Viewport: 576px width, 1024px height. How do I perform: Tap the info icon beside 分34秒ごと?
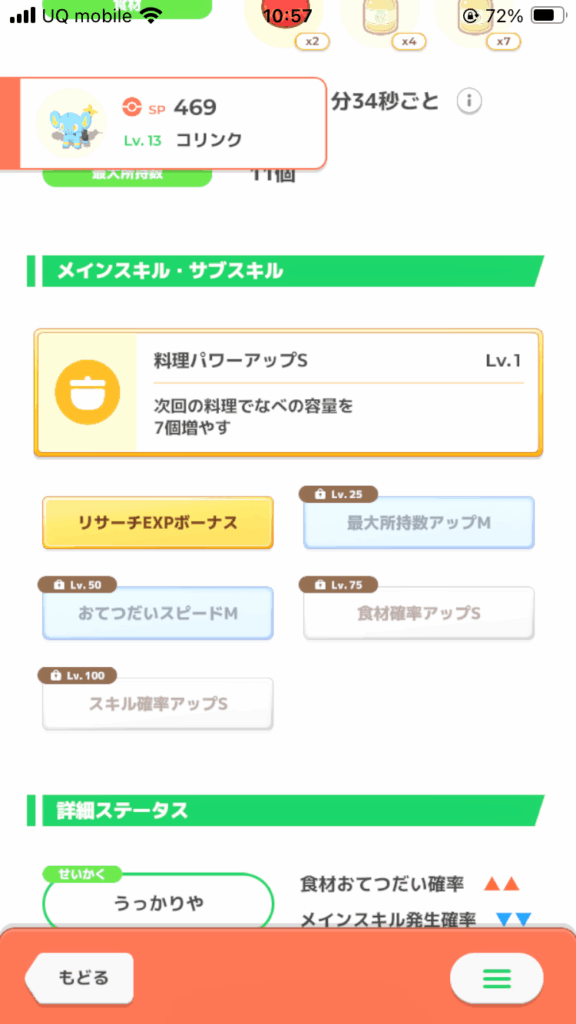(x=469, y=101)
